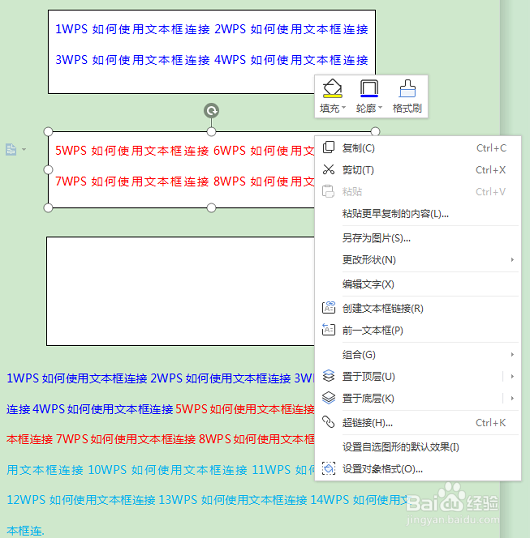Choose Copy 复制(C) from context menu
The image size is (530, 538).
pyautogui.click(x=417, y=148)
